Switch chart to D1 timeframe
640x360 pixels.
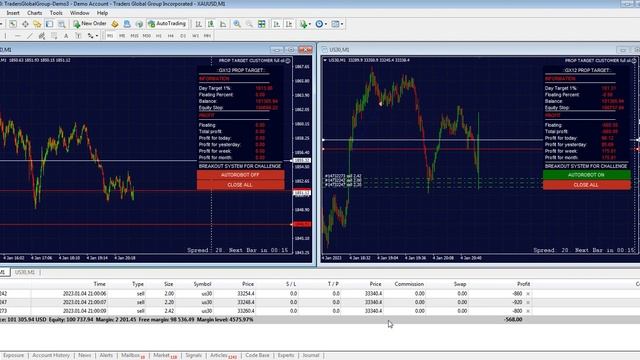pos(183,36)
